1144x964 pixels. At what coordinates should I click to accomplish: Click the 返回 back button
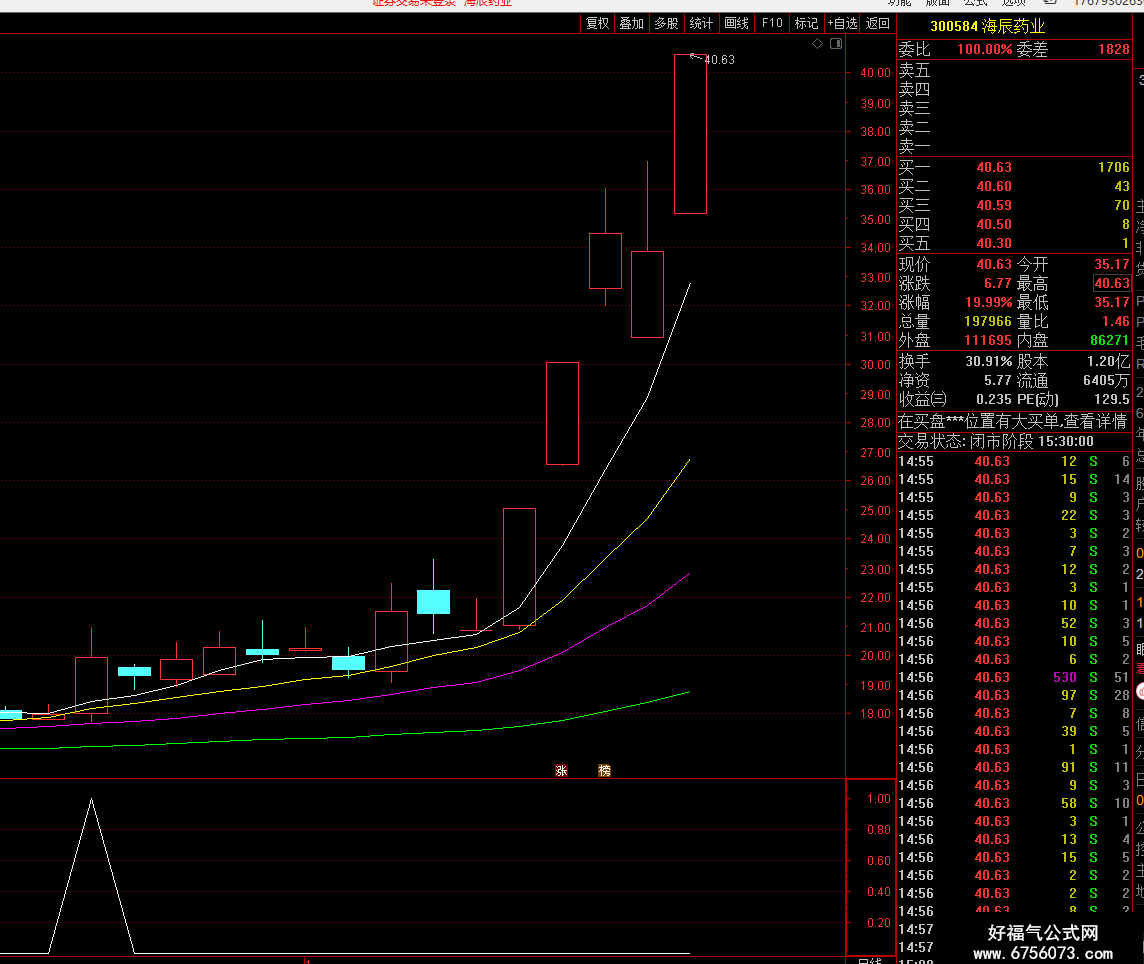click(878, 23)
